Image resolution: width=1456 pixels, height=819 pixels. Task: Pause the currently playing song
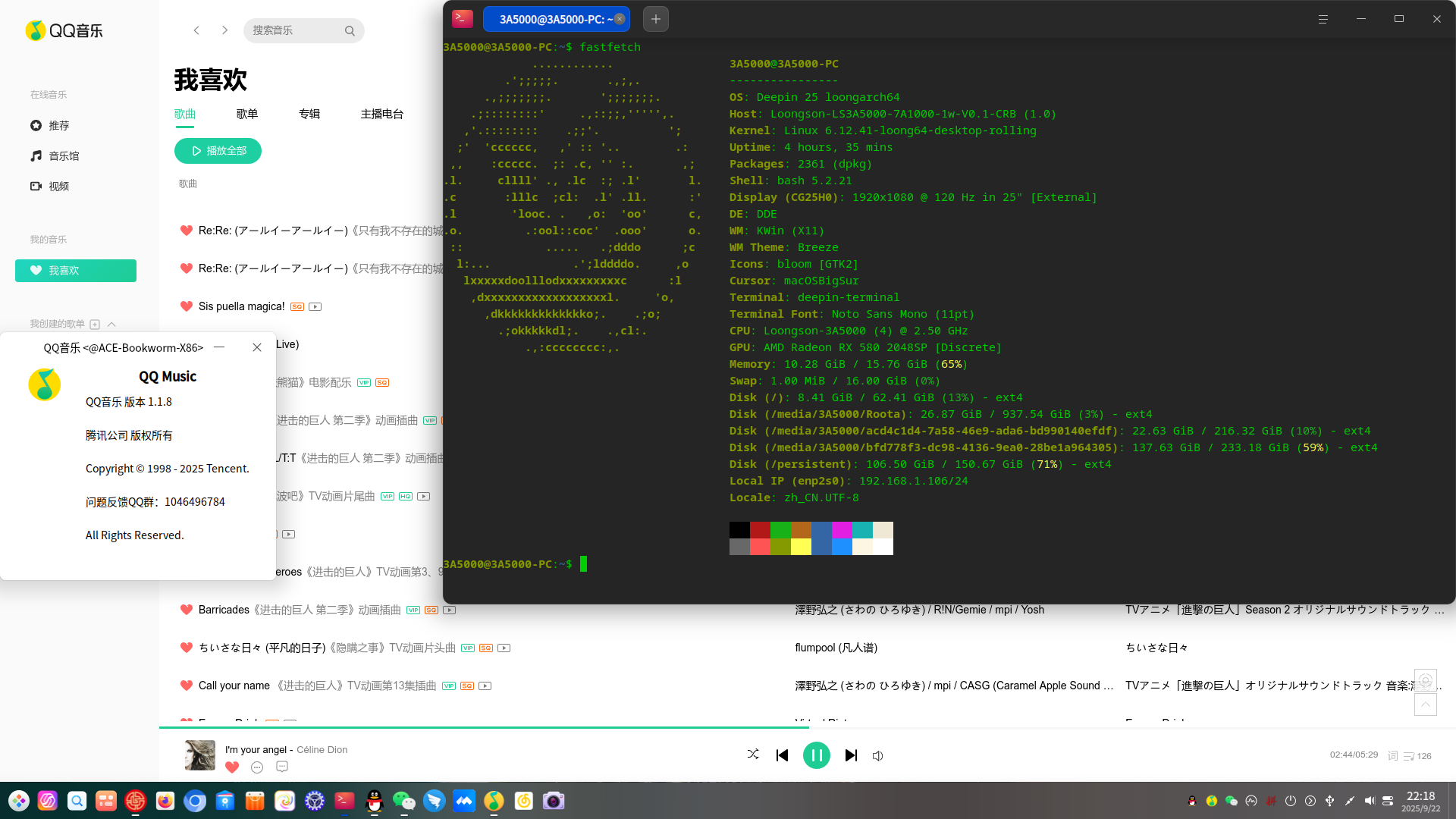tap(817, 755)
